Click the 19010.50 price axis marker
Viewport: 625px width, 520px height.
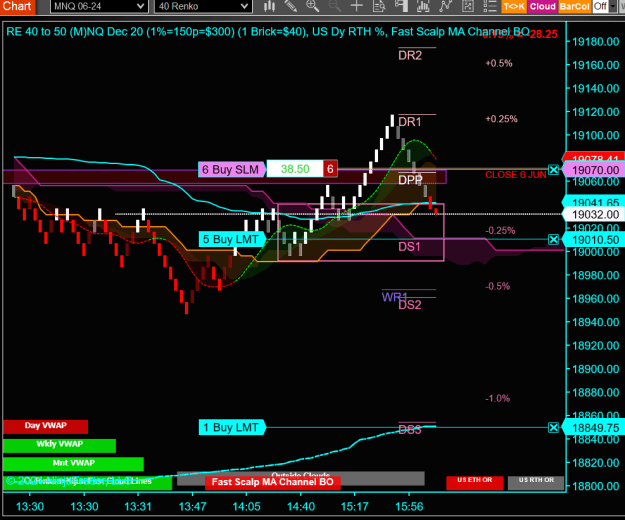click(x=594, y=240)
